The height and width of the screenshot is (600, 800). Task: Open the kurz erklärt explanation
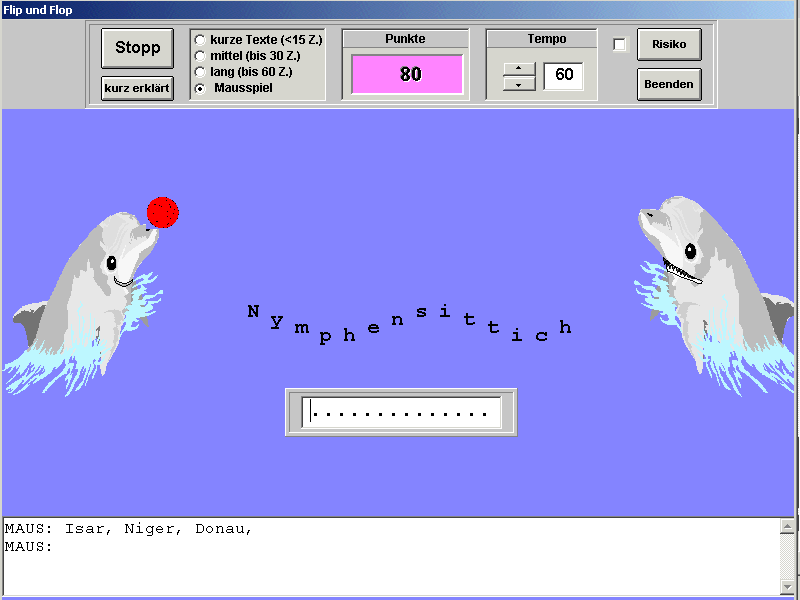pos(137,88)
